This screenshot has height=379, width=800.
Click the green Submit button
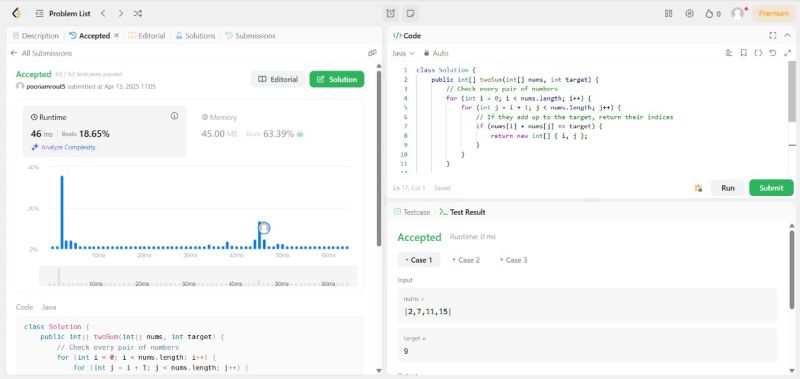(x=771, y=188)
